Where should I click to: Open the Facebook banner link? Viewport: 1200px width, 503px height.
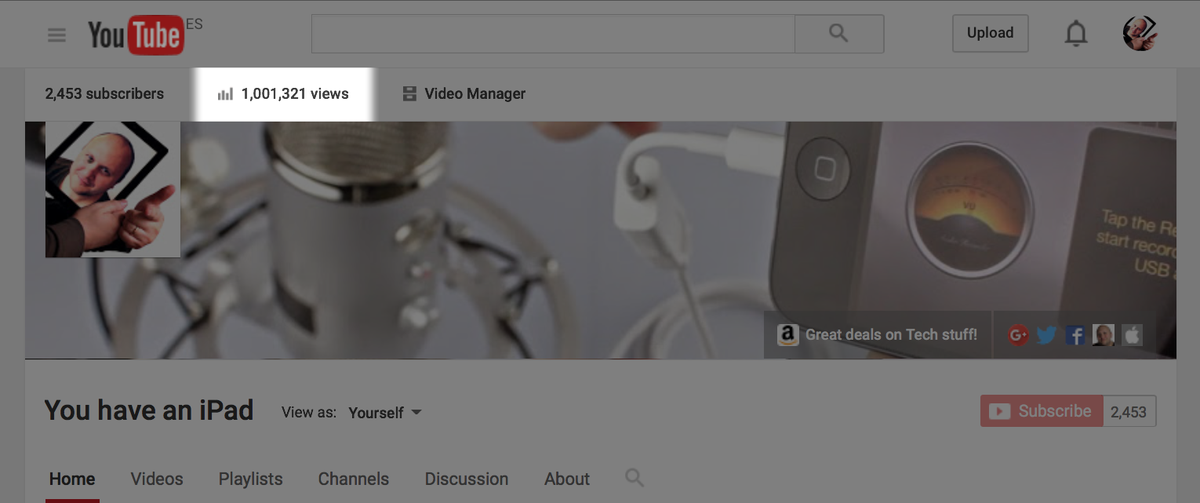coord(1076,336)
